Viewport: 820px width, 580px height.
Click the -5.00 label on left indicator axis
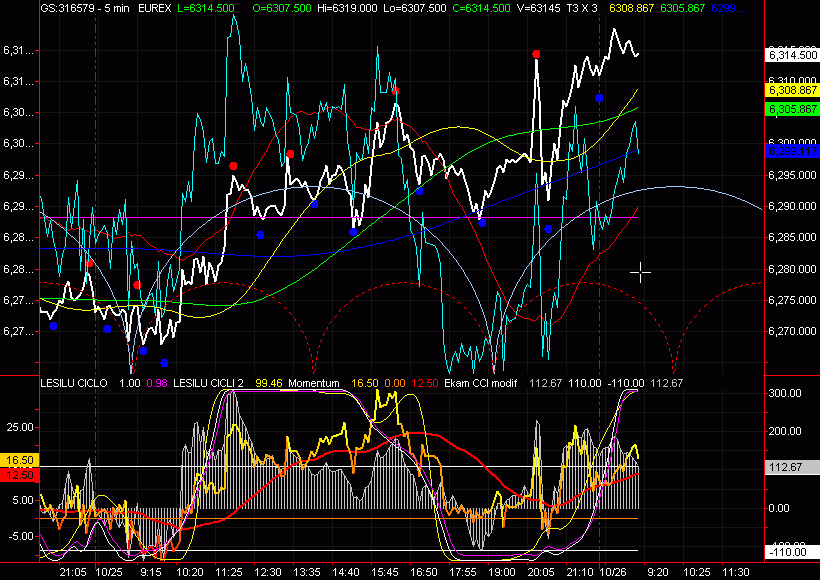click(20, 536)
